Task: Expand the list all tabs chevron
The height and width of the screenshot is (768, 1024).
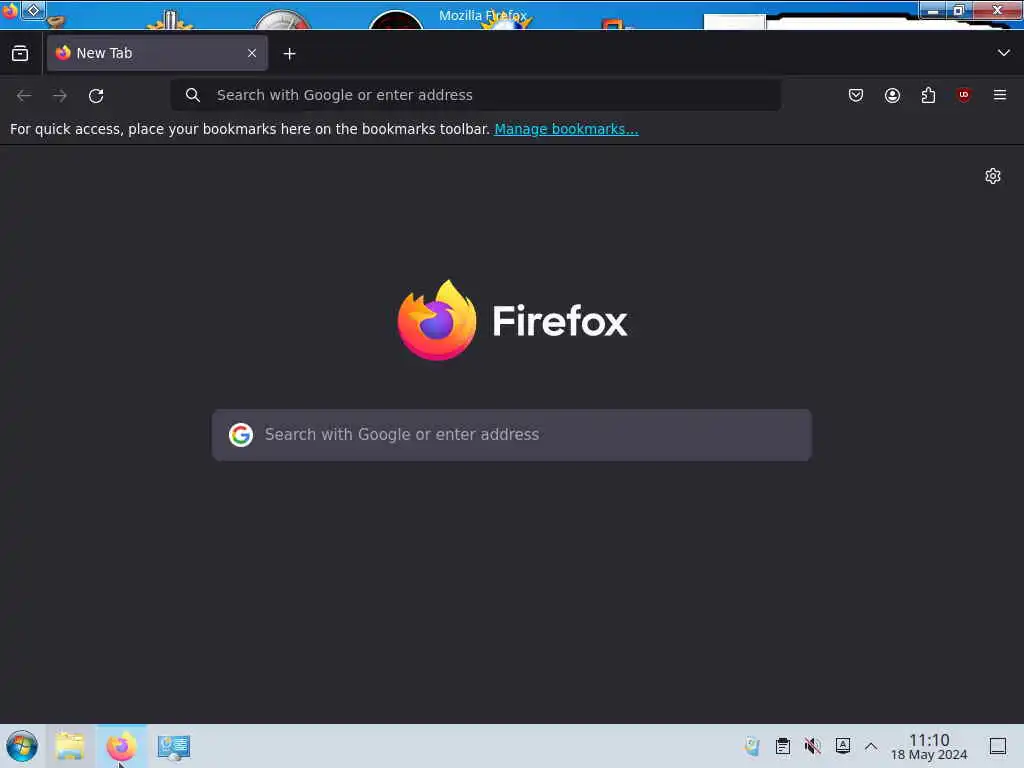Action: (1003, 53)
